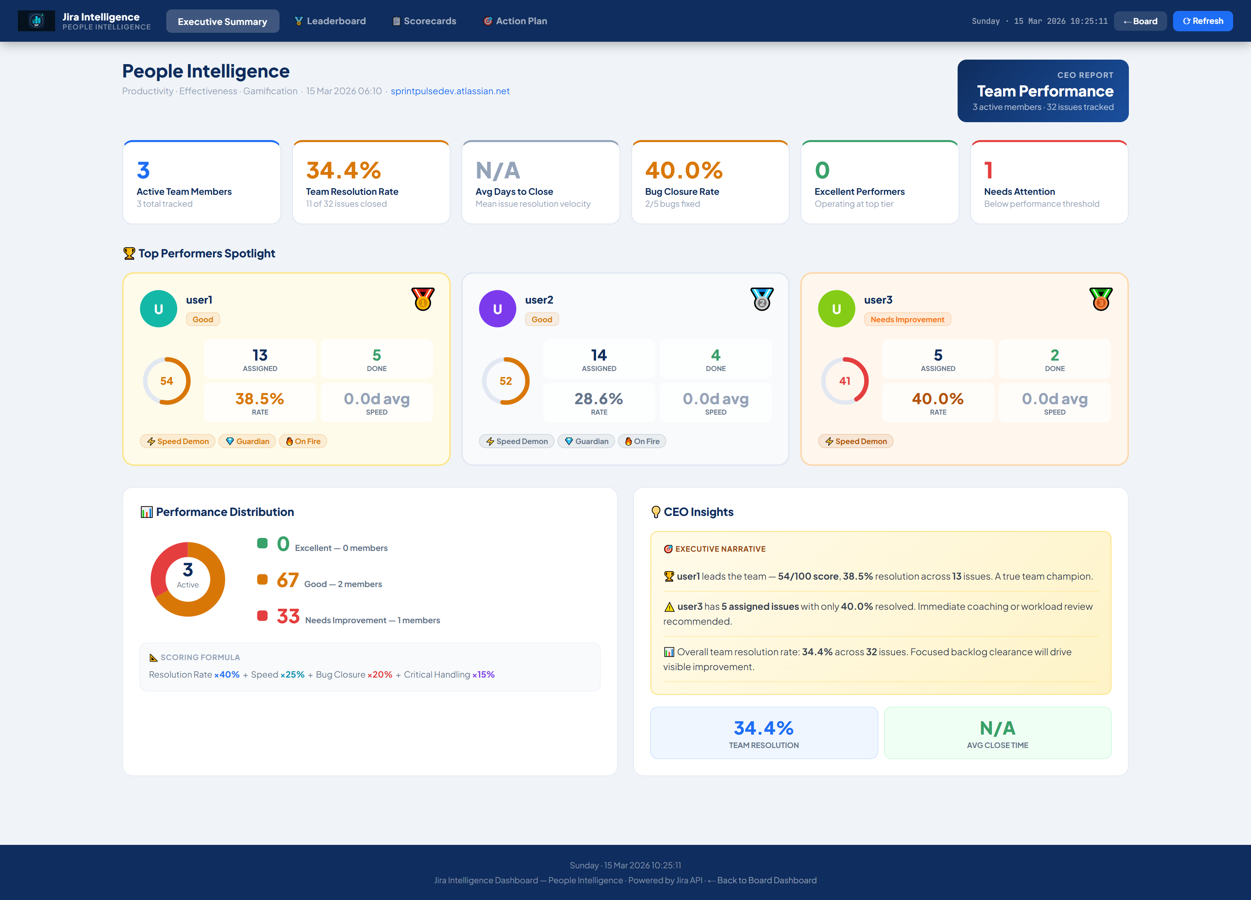Click user2's silver medal icon

point(762,299)
